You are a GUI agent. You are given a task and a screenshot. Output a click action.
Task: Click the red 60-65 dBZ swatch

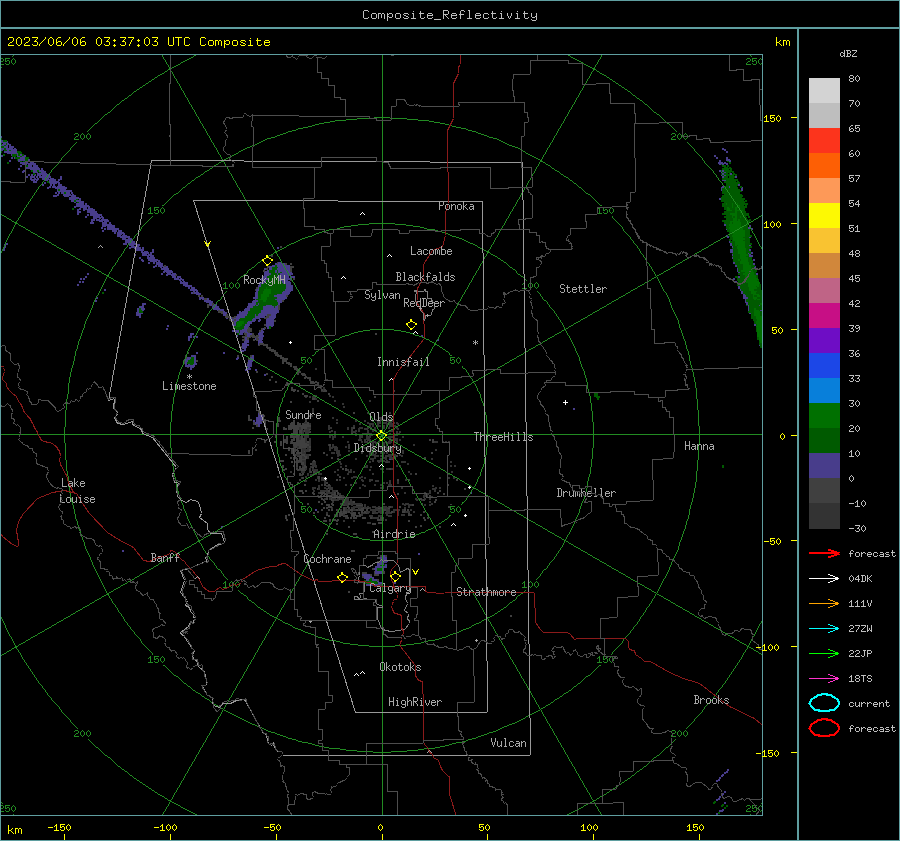(x=824, y=141)
